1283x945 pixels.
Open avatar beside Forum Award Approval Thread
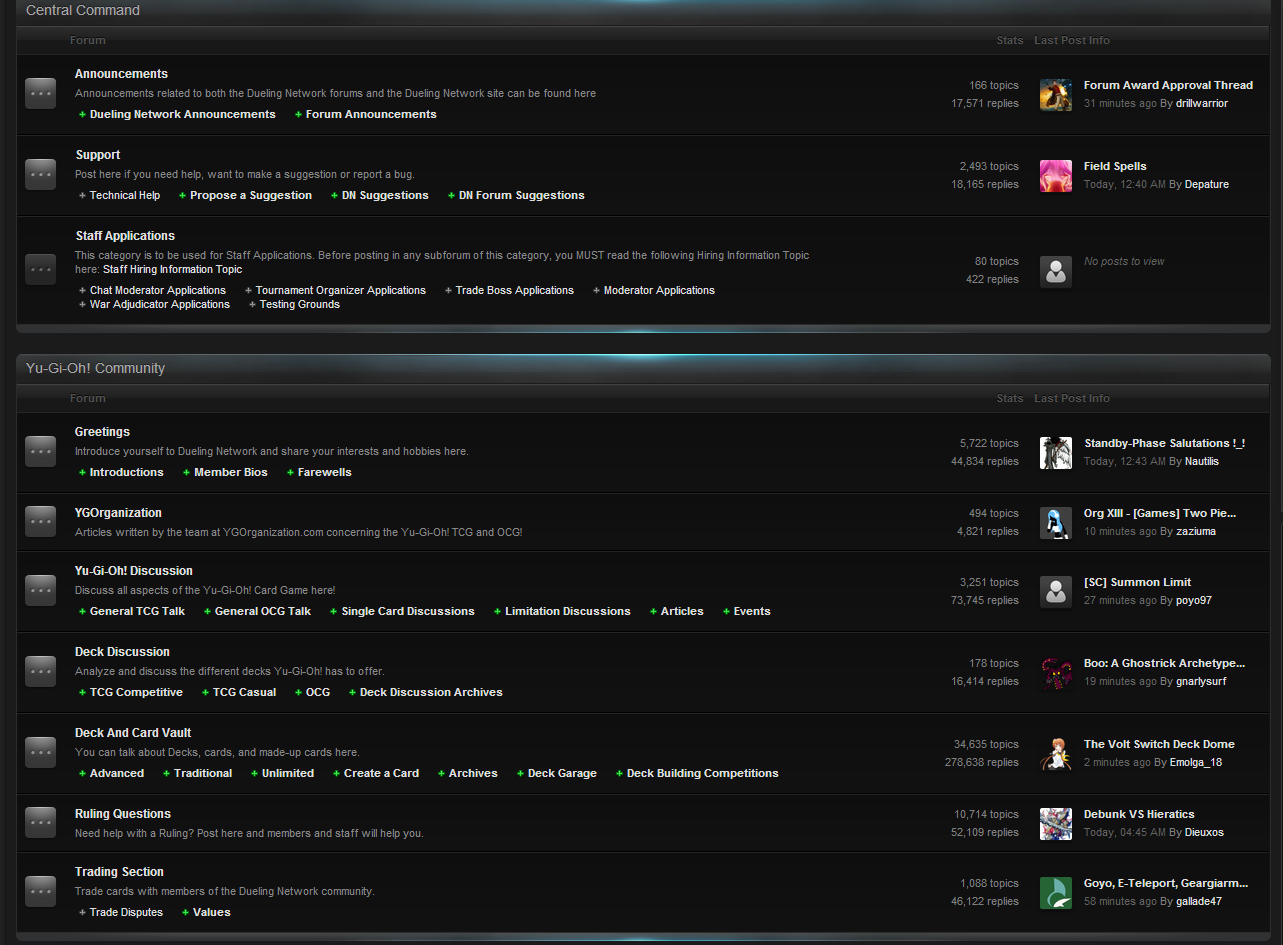pyautogui.click(x=1056, y=95)
